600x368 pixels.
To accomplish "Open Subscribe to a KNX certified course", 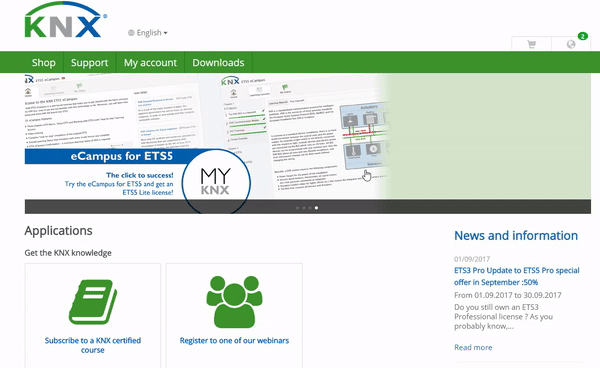I will tap(93, 345).
